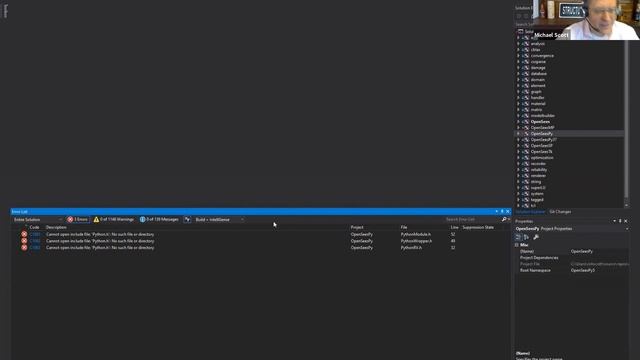Sort by the Suppression State column header

[x=478, y=227]
